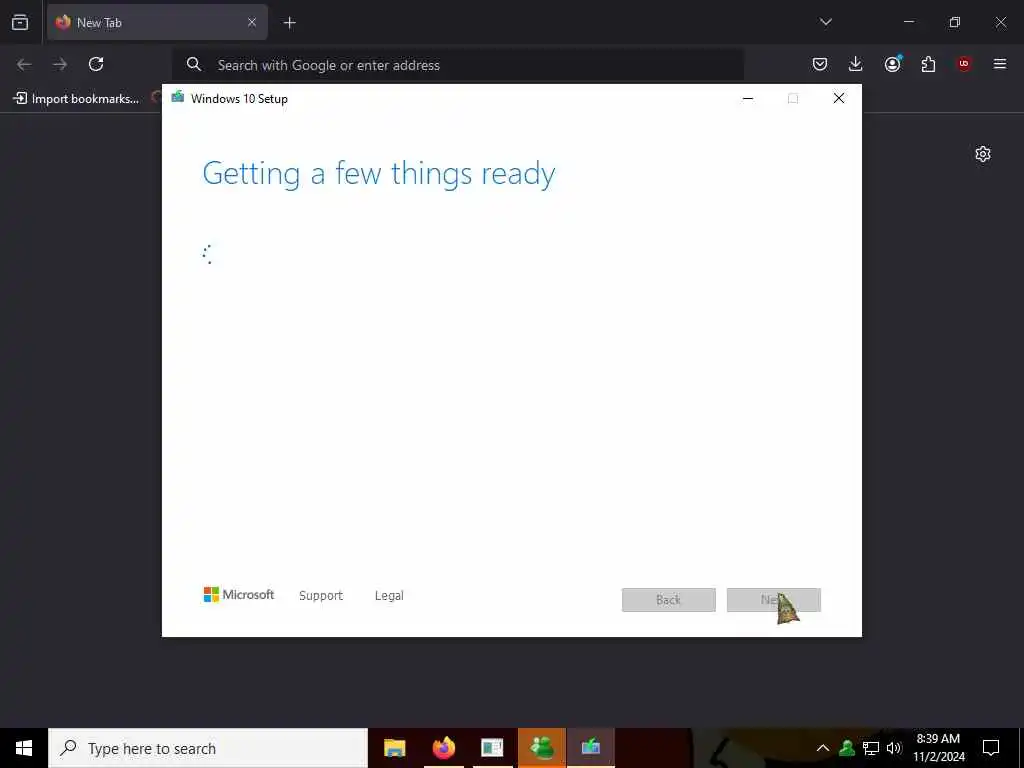Image resolution: width=1024 pixels, height=768 pixels.
Task: Open the list all tabs chevron
Action: 825,22
